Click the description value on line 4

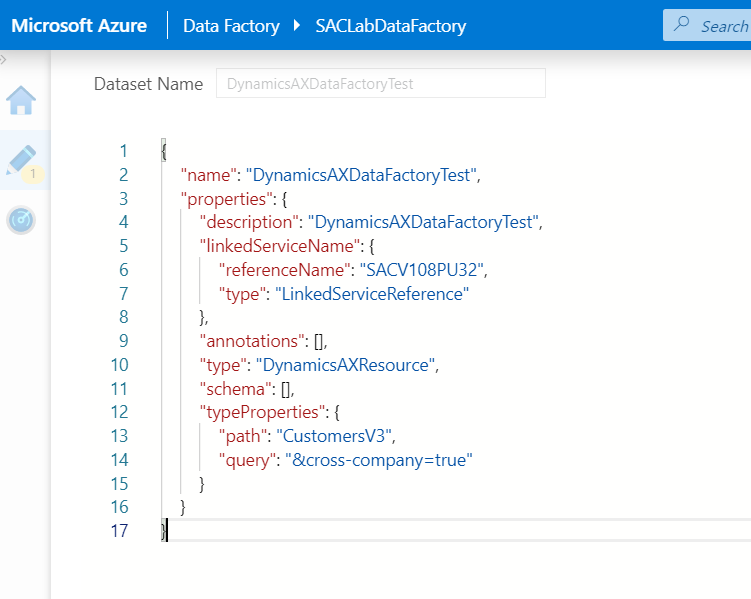click(423, 223)
